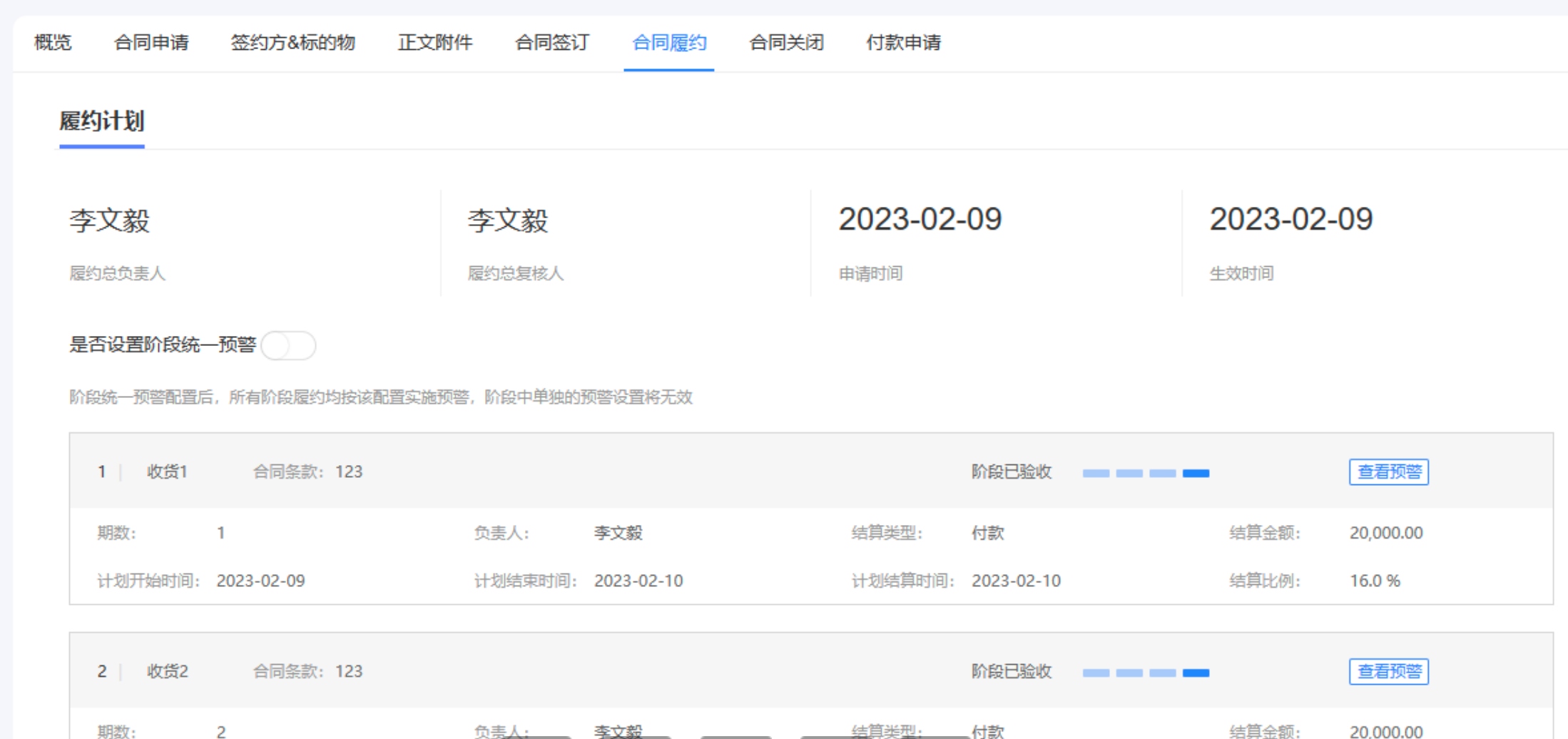This screenshot has width=1568, height=739.
Task: Click the 生效时间 date 2023-02-09
Action: (1291, 219)
